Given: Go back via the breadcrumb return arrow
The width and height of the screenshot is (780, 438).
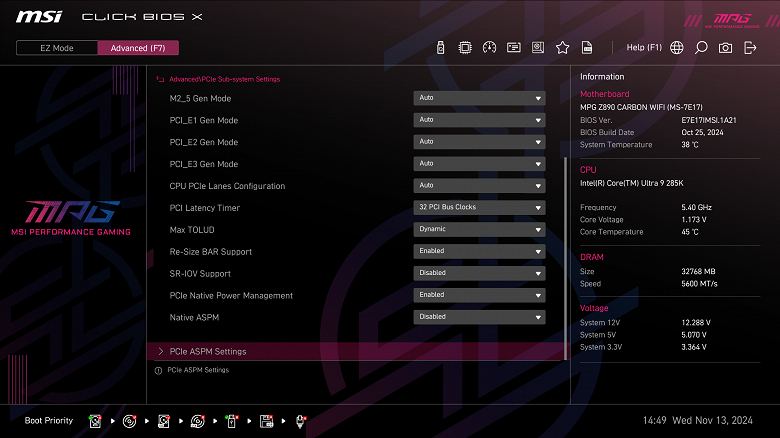Looking at the screenshot, I should pyautogui.click(x=160, y=79).
